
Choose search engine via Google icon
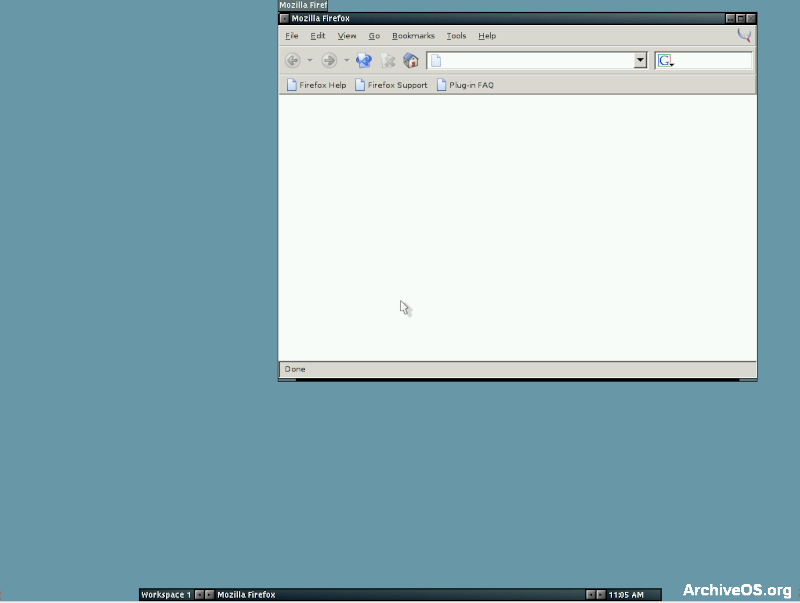(x=666, y=61)
